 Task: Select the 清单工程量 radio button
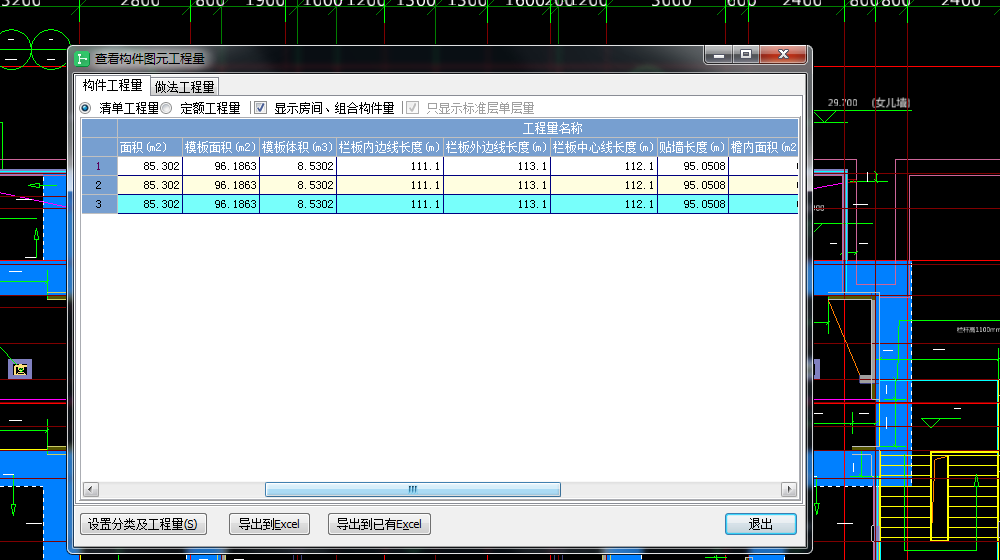85,108
